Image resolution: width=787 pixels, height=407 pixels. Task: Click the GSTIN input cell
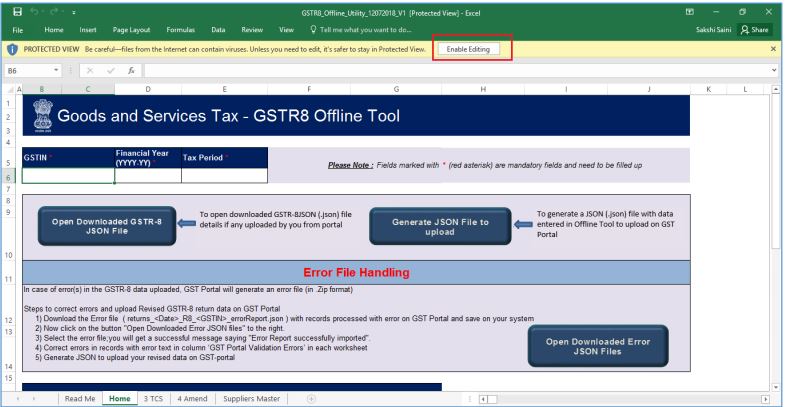pos(68,176)
